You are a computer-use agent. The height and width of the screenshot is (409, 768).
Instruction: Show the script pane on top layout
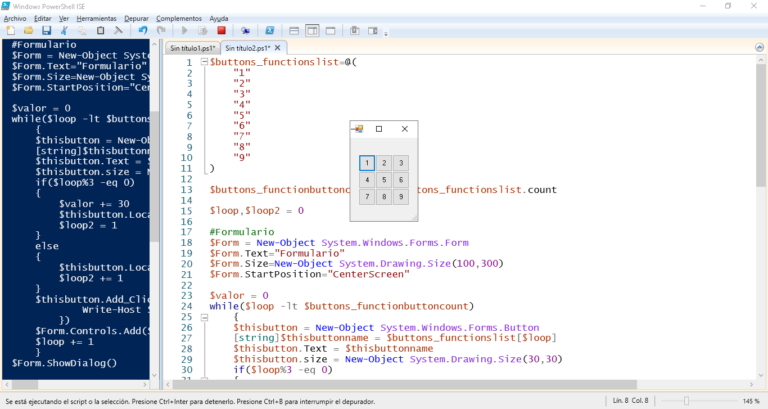coord(294,30)
